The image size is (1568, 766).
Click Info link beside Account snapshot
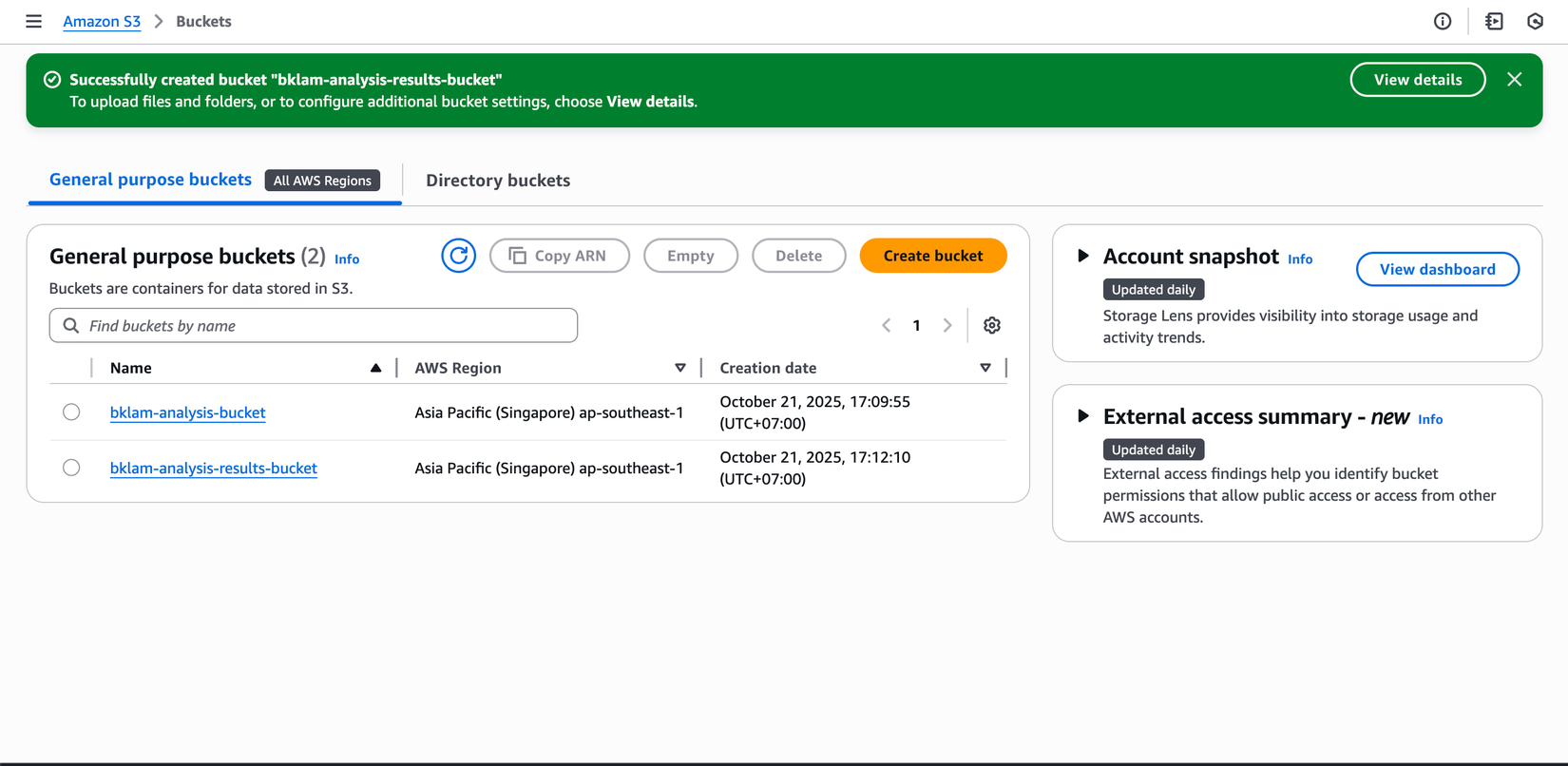(x=1300, y=259)
